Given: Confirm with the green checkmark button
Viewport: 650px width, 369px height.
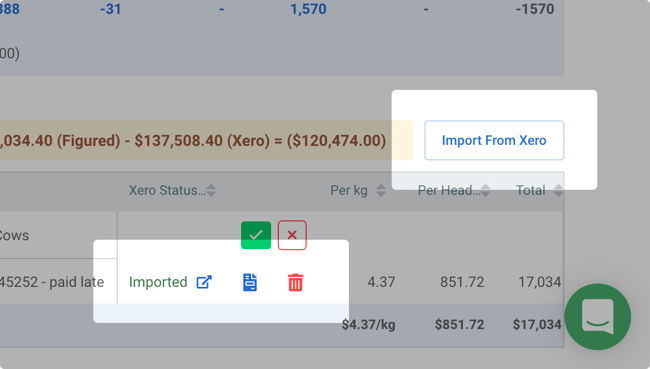Looking at the screenshot, I should click(256, 235).
